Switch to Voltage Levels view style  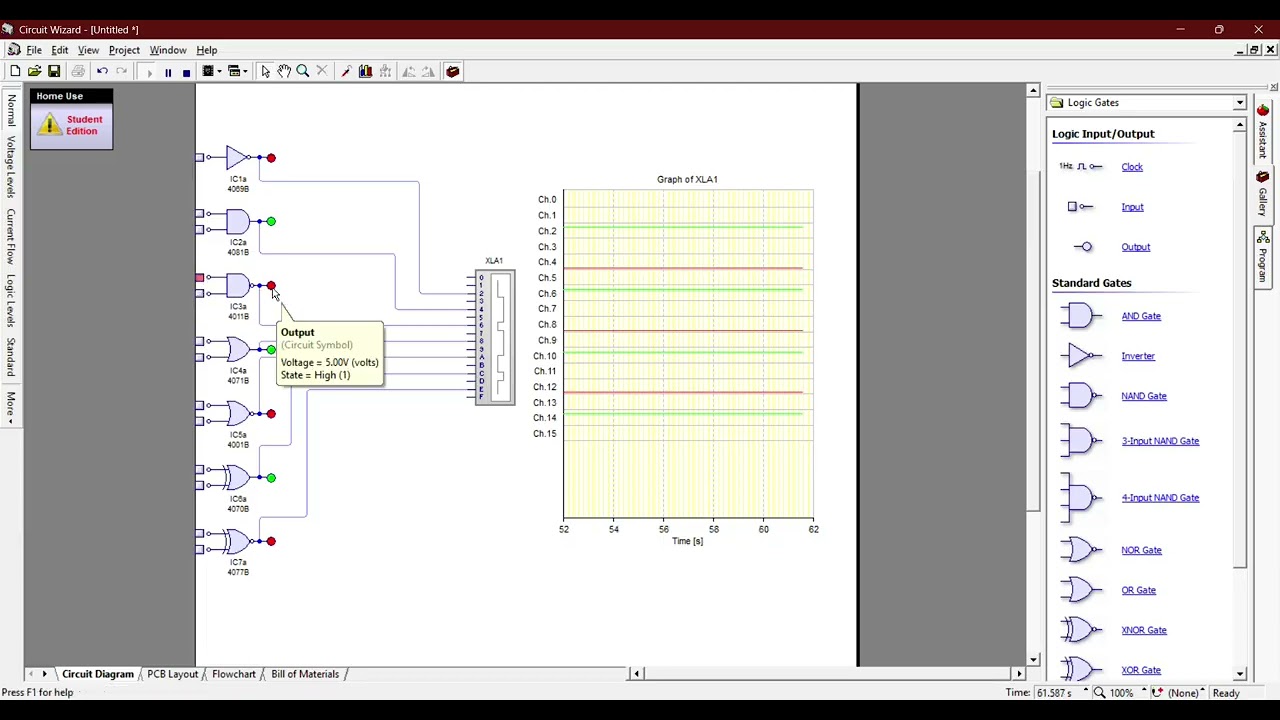[x=11, y=166]
